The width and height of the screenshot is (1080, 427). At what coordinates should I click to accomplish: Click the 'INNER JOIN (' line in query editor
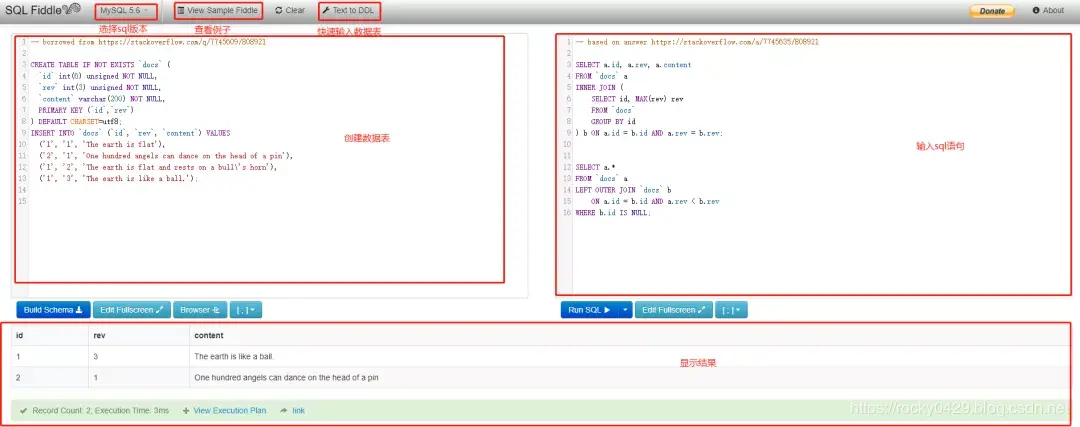pyautogui.click(x=599, y=87)
